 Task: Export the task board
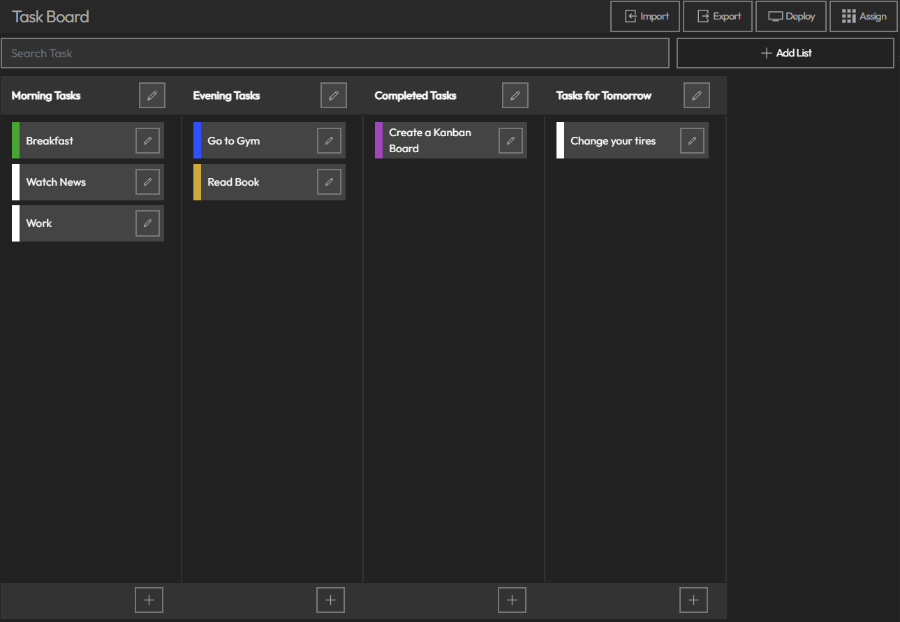tap(717, 16)
